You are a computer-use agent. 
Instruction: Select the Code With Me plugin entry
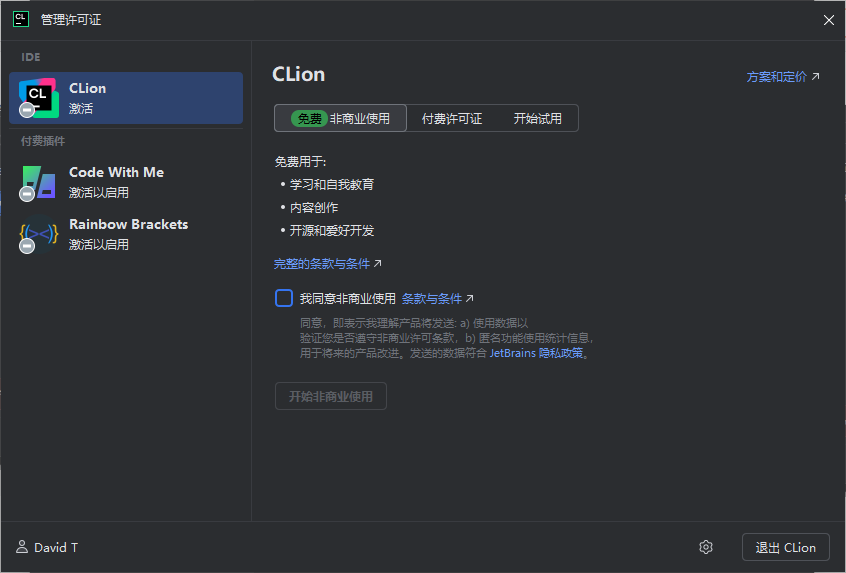point(126,182)
